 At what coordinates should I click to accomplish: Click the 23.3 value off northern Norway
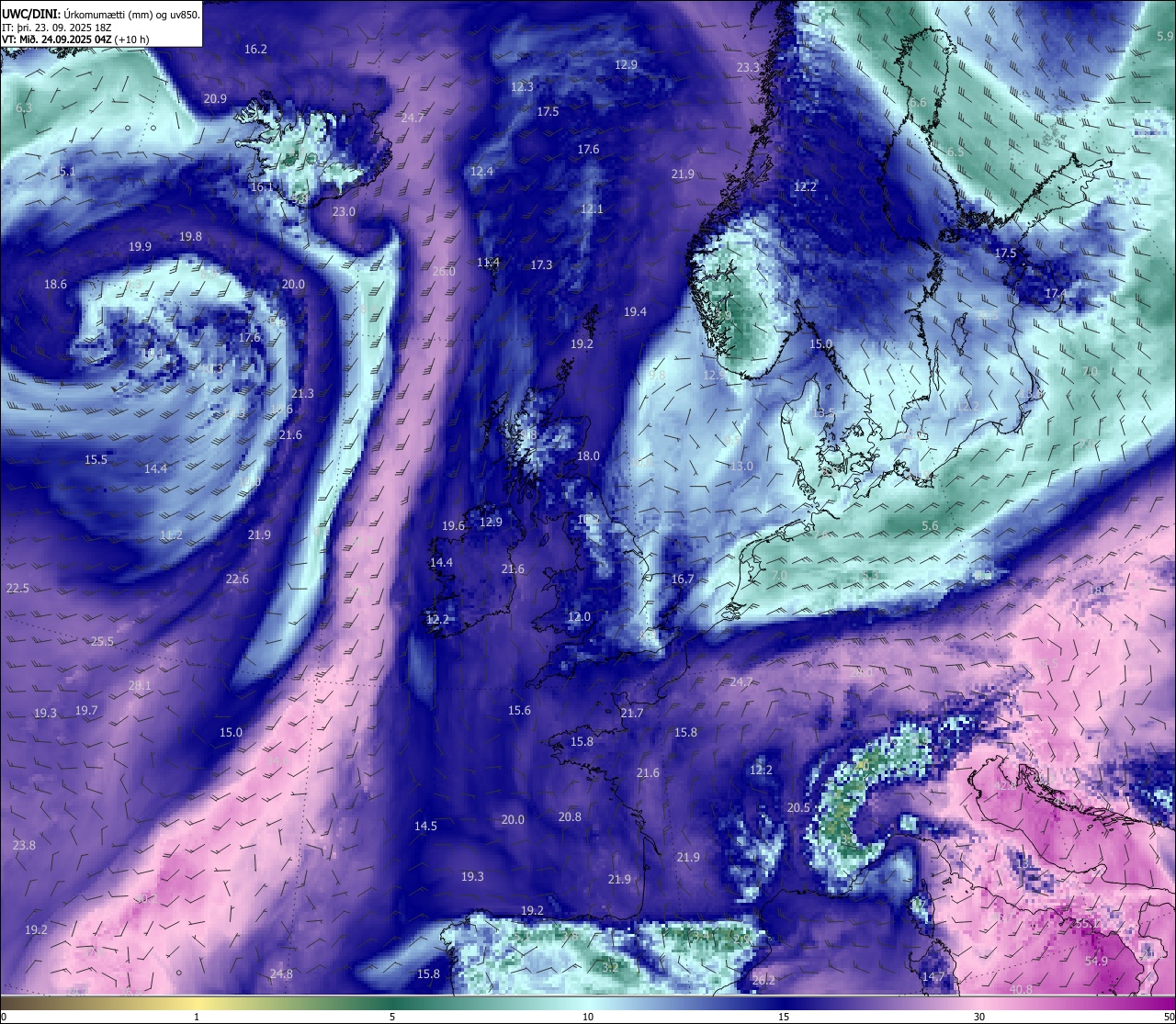(x=748, y=67)
